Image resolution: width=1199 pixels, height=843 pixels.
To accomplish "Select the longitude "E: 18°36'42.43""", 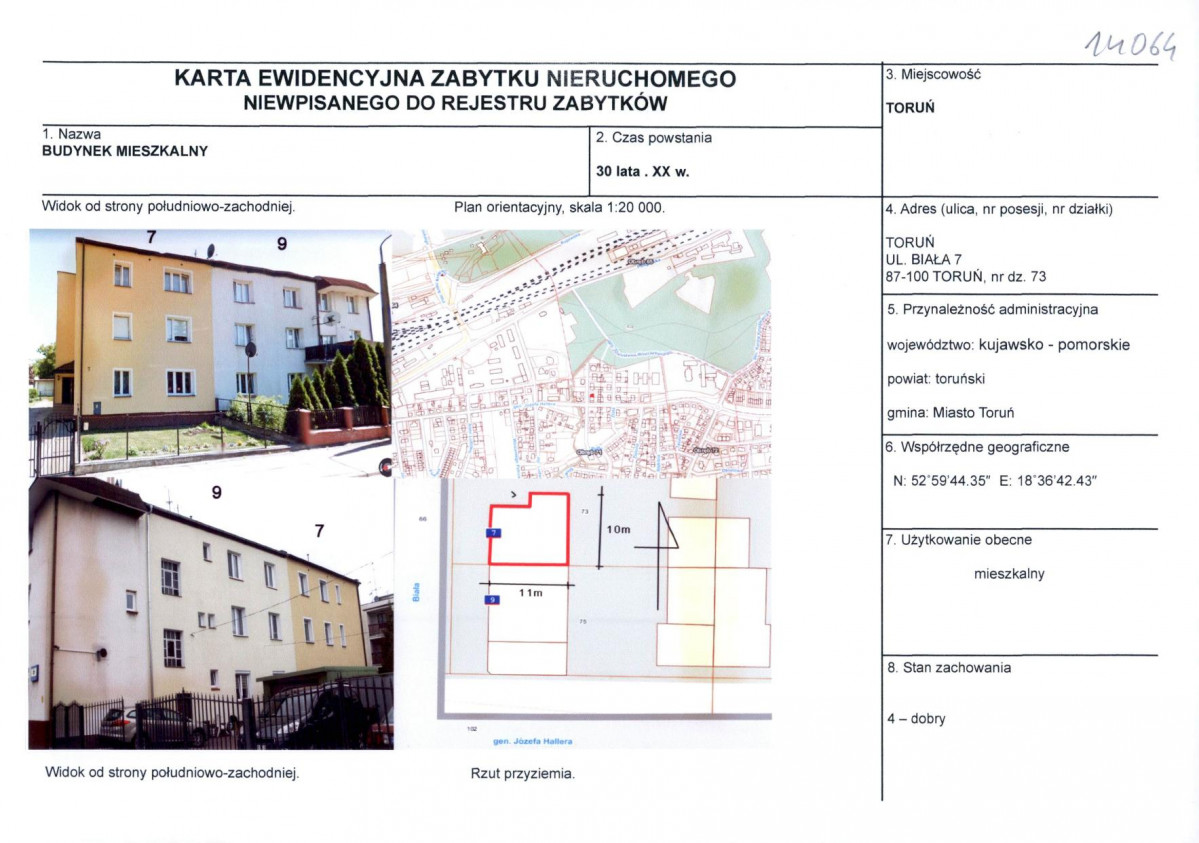I will coord(1048,480).
